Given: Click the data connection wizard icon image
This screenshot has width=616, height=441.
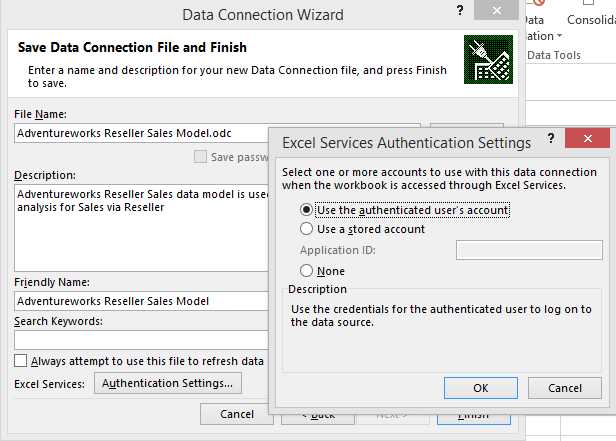Looking at the screenshot, I should (488, 59).
